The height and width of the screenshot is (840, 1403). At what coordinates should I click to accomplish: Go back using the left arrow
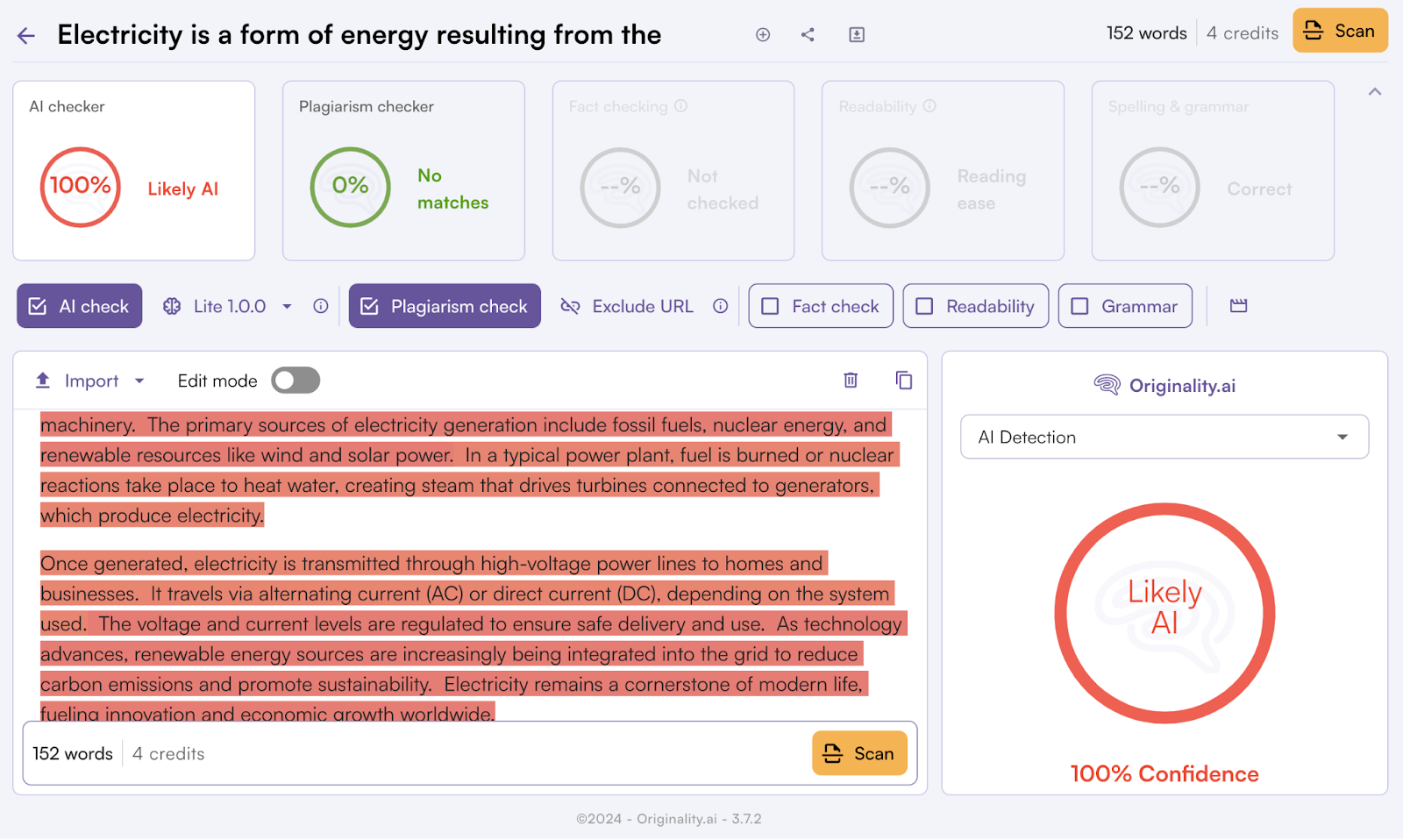click(x=26, y=35)
